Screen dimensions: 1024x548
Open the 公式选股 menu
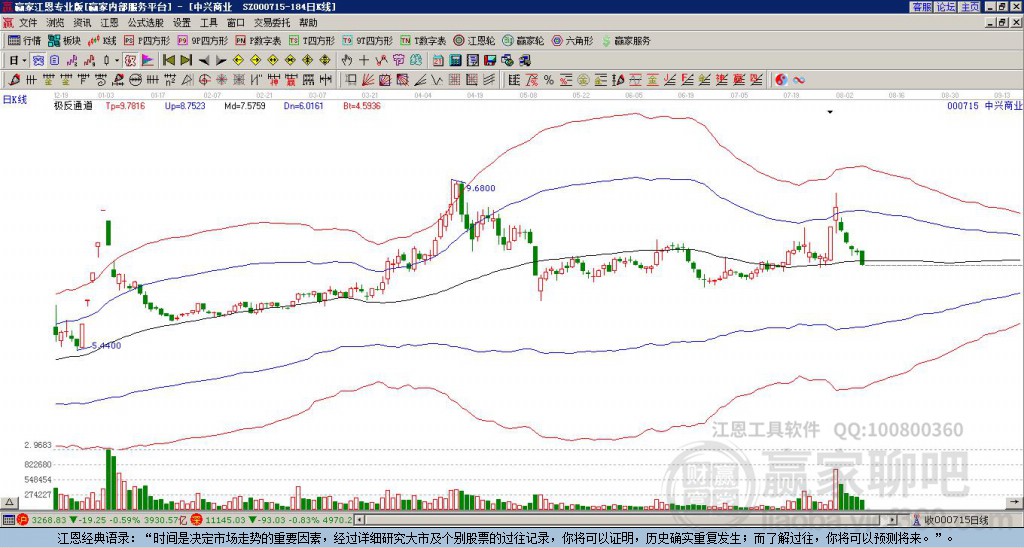click(146, 23)
